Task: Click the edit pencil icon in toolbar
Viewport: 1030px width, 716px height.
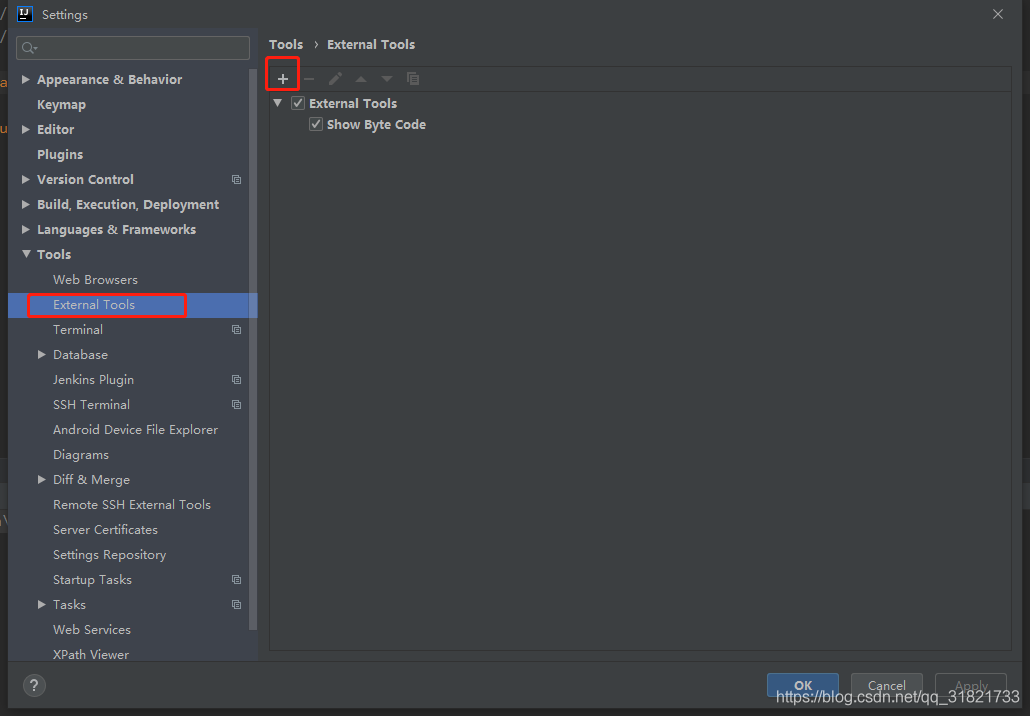Action: point(335,79)
